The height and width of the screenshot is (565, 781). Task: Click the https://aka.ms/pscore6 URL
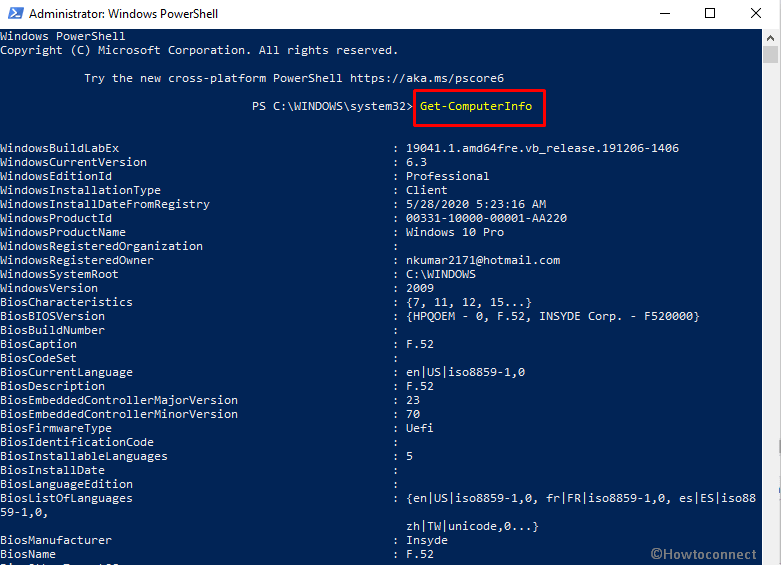click(427, 78)
